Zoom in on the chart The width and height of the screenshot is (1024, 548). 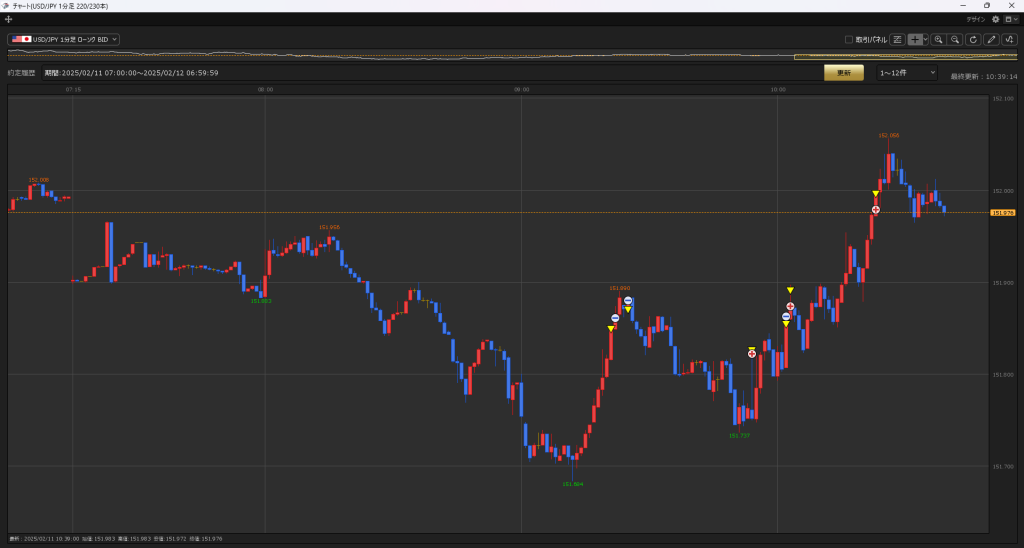click(939, 39)
